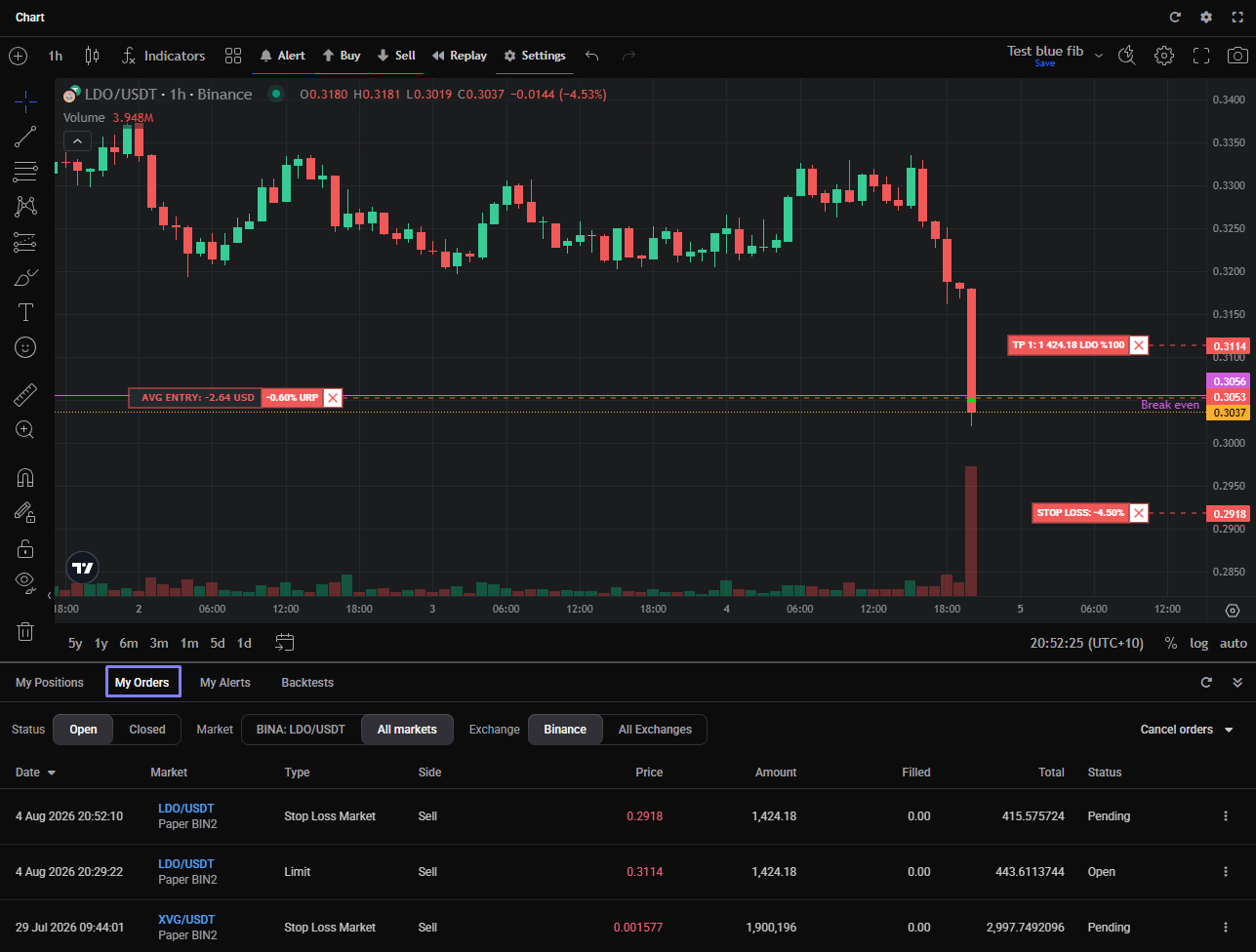Cancel the STOP LOSS order line
Image resolution: width=1256 pixels, height=952 pixels.
coord(1138,512)
